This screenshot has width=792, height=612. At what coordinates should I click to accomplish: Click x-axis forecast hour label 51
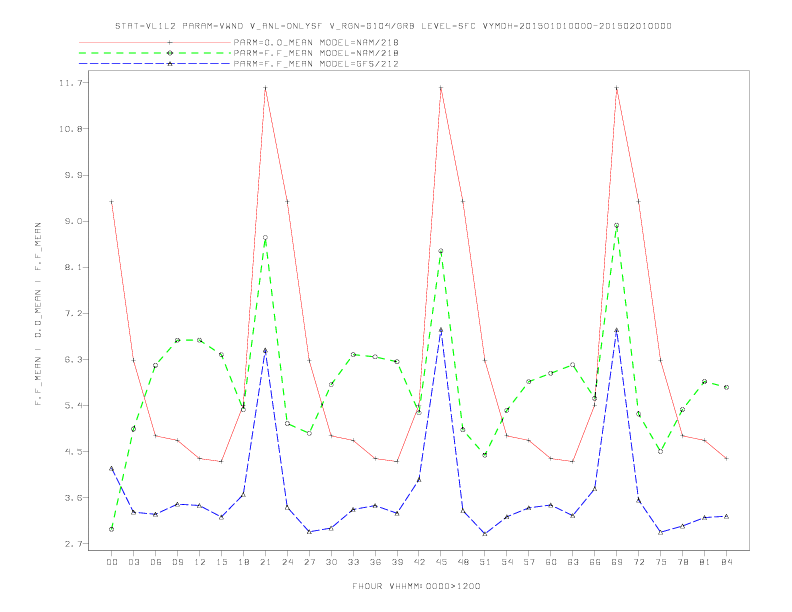tap(485, 562)
